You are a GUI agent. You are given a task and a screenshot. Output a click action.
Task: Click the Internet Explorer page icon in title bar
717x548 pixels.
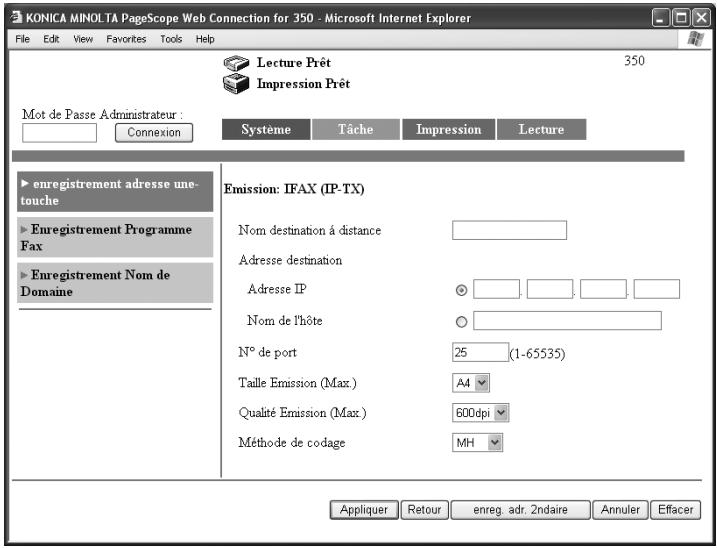[16, 17]
